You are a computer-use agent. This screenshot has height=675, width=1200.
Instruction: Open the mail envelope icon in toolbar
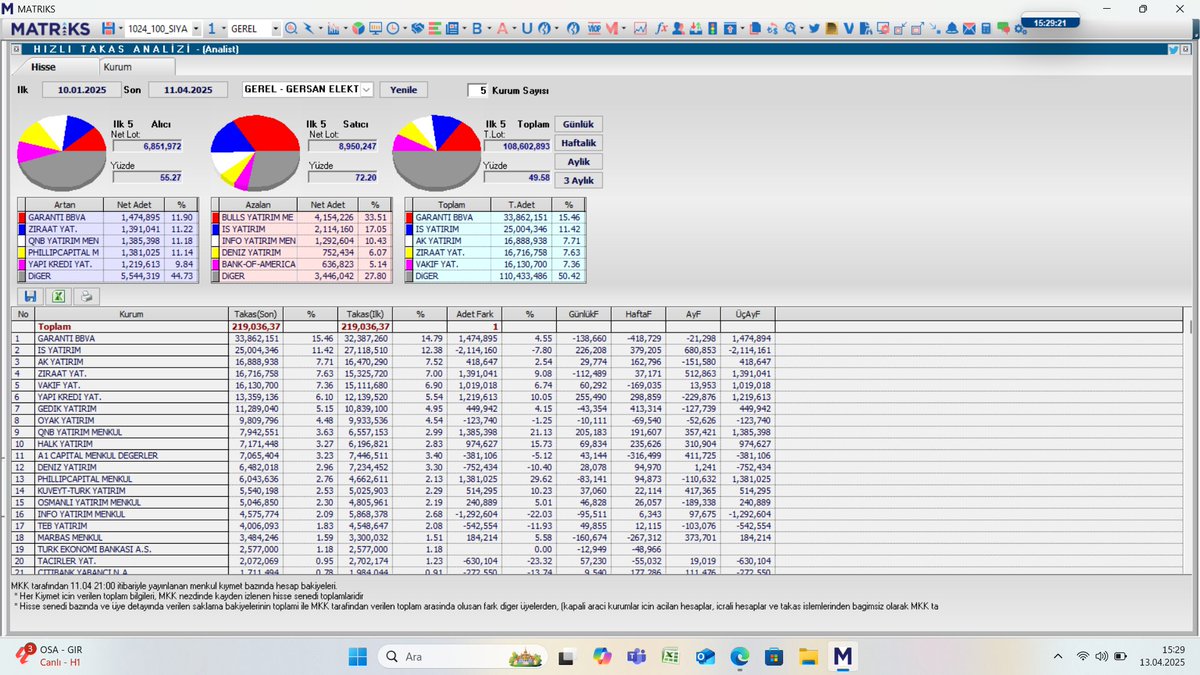(969, 28)
